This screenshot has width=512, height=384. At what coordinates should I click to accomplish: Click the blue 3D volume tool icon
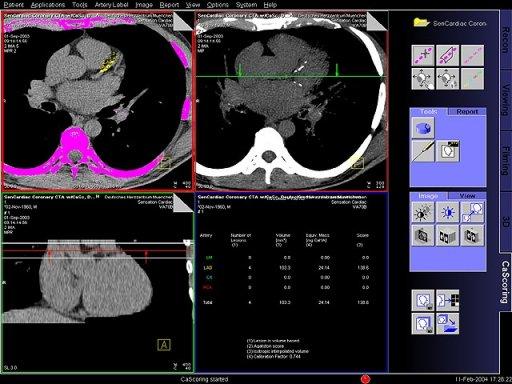[x=423, y=128]
